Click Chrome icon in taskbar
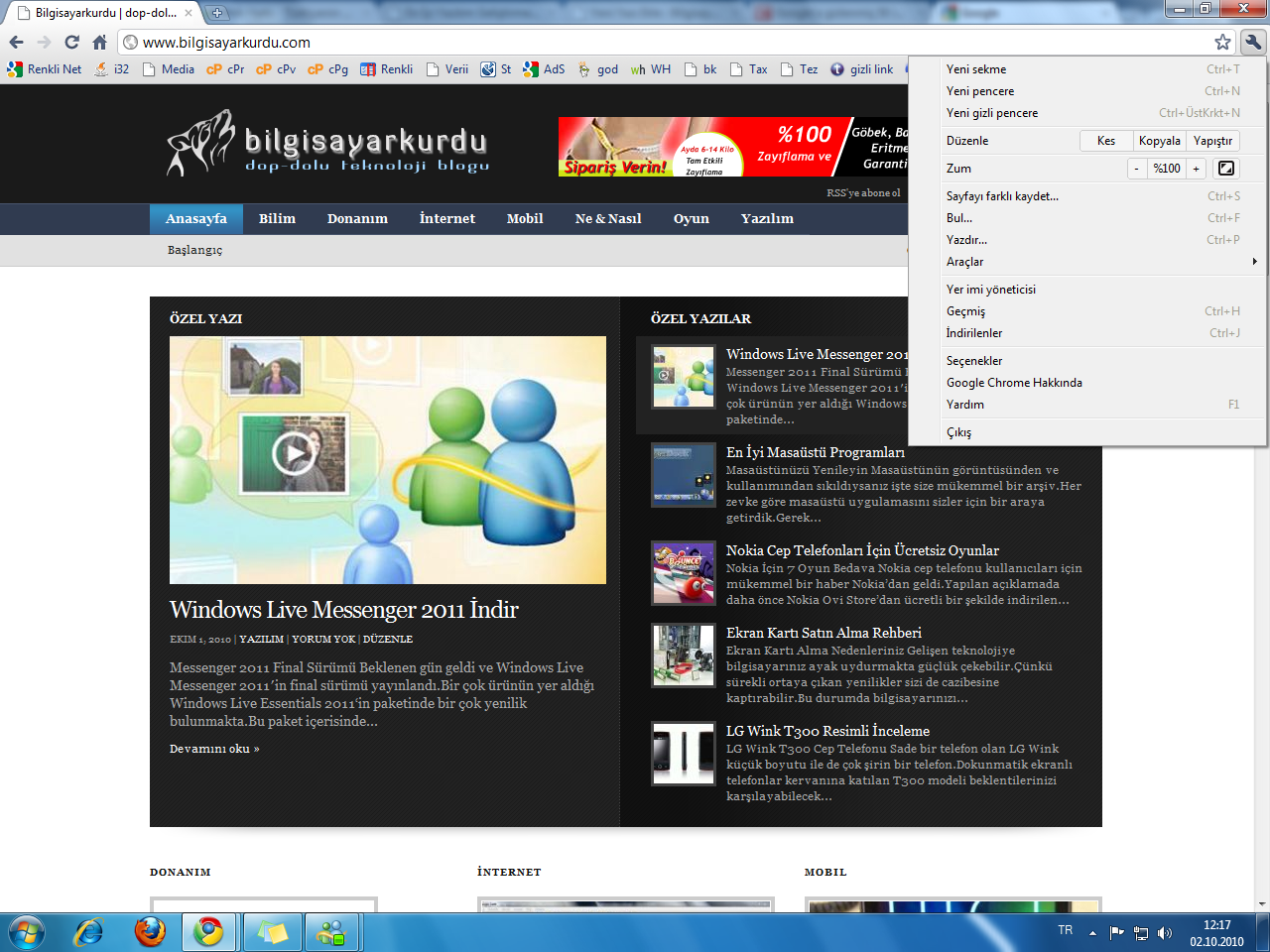The image size is (1270, 952). 209,932
